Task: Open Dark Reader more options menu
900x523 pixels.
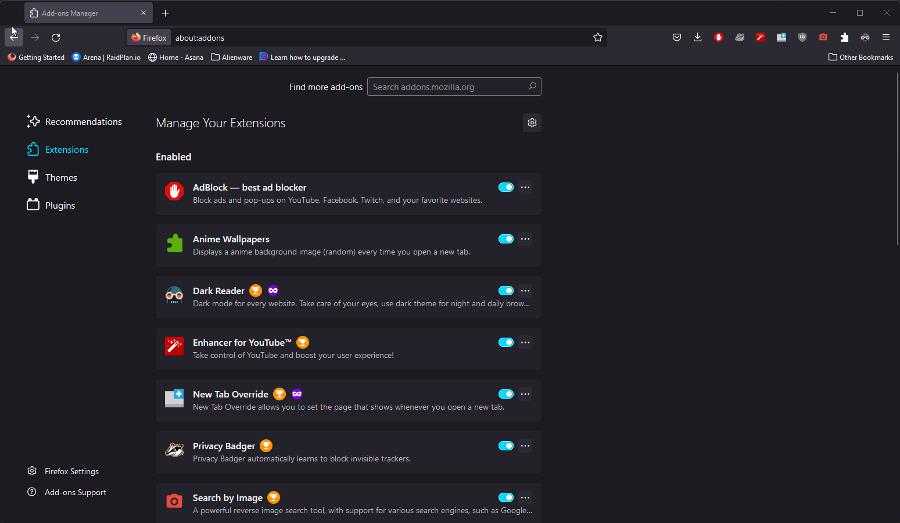Action: 525,290
